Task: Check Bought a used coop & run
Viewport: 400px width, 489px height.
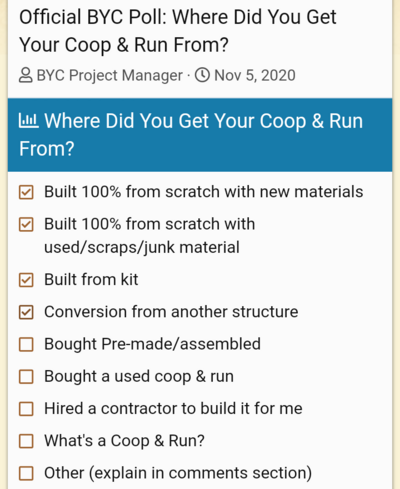Action: [26, 377]
